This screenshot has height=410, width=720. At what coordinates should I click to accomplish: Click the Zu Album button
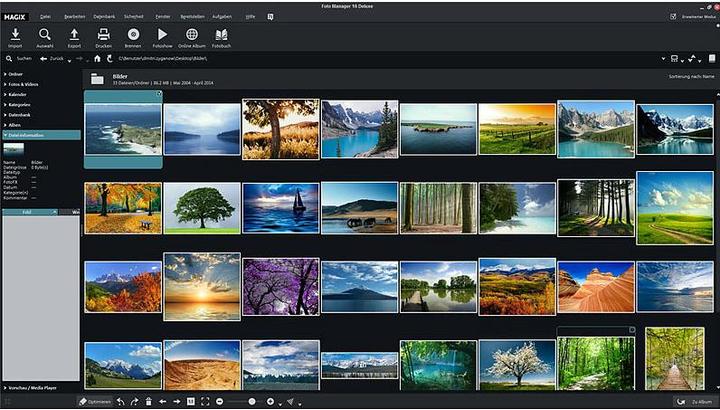click(x=695, y=402)
